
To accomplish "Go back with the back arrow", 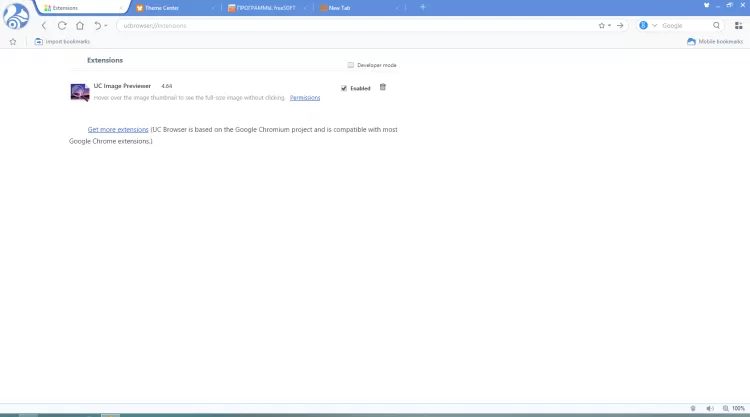I will pyautogui.click(x=44, y=26).
